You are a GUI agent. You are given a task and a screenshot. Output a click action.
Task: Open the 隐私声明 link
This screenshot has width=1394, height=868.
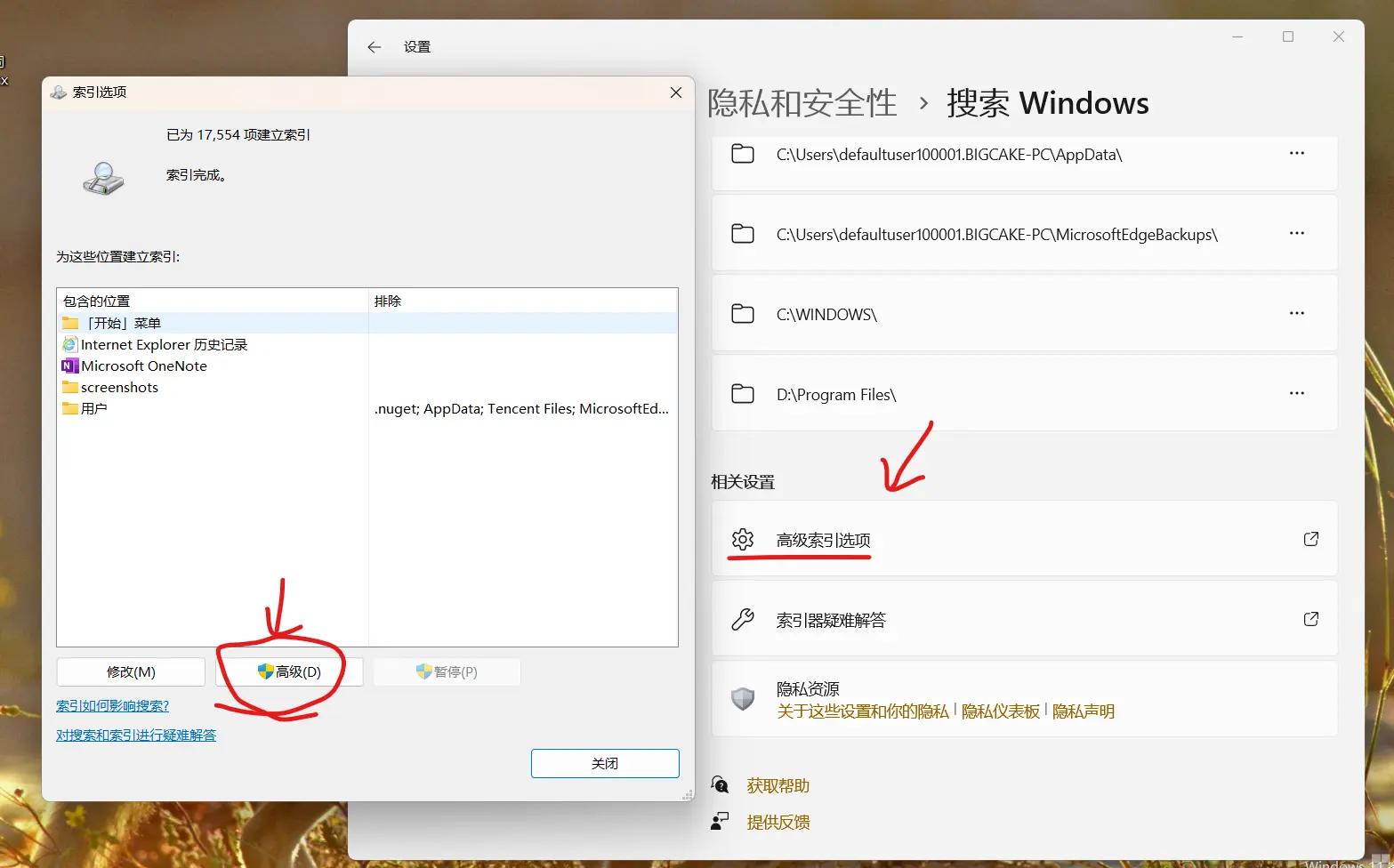(1084, 711)
